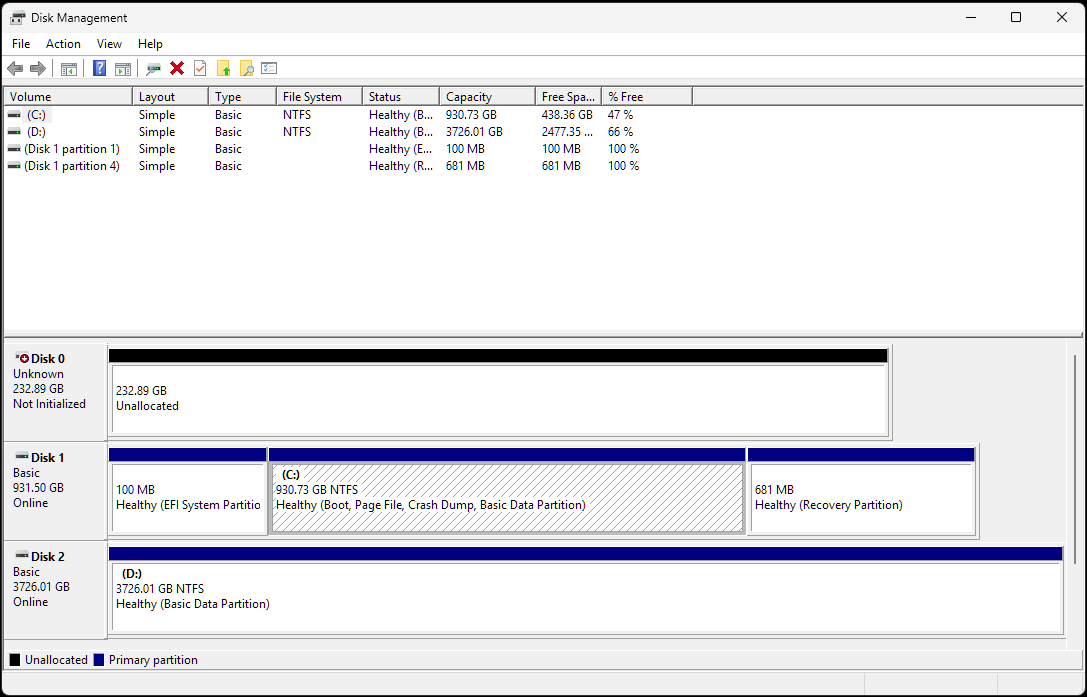Click the drive icon beside (D:) in volume list
Image resolution: width=1087 pixels, height=697 pixels.
click(x=14, y=132)
